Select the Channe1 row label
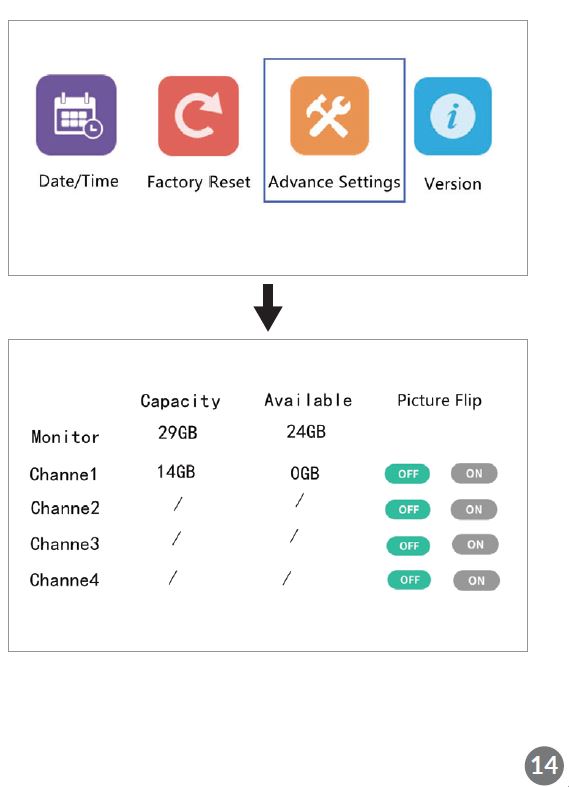 (63, 474)
